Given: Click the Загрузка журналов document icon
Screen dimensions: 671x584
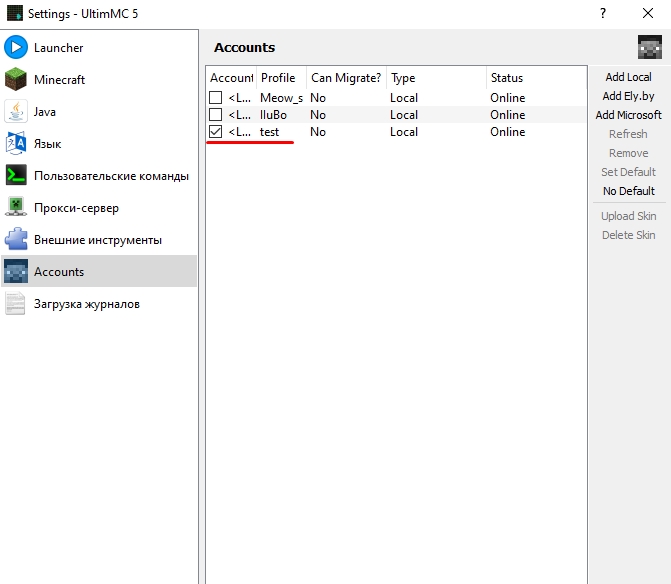Looking at the screenshot, I should click(16, 303).
